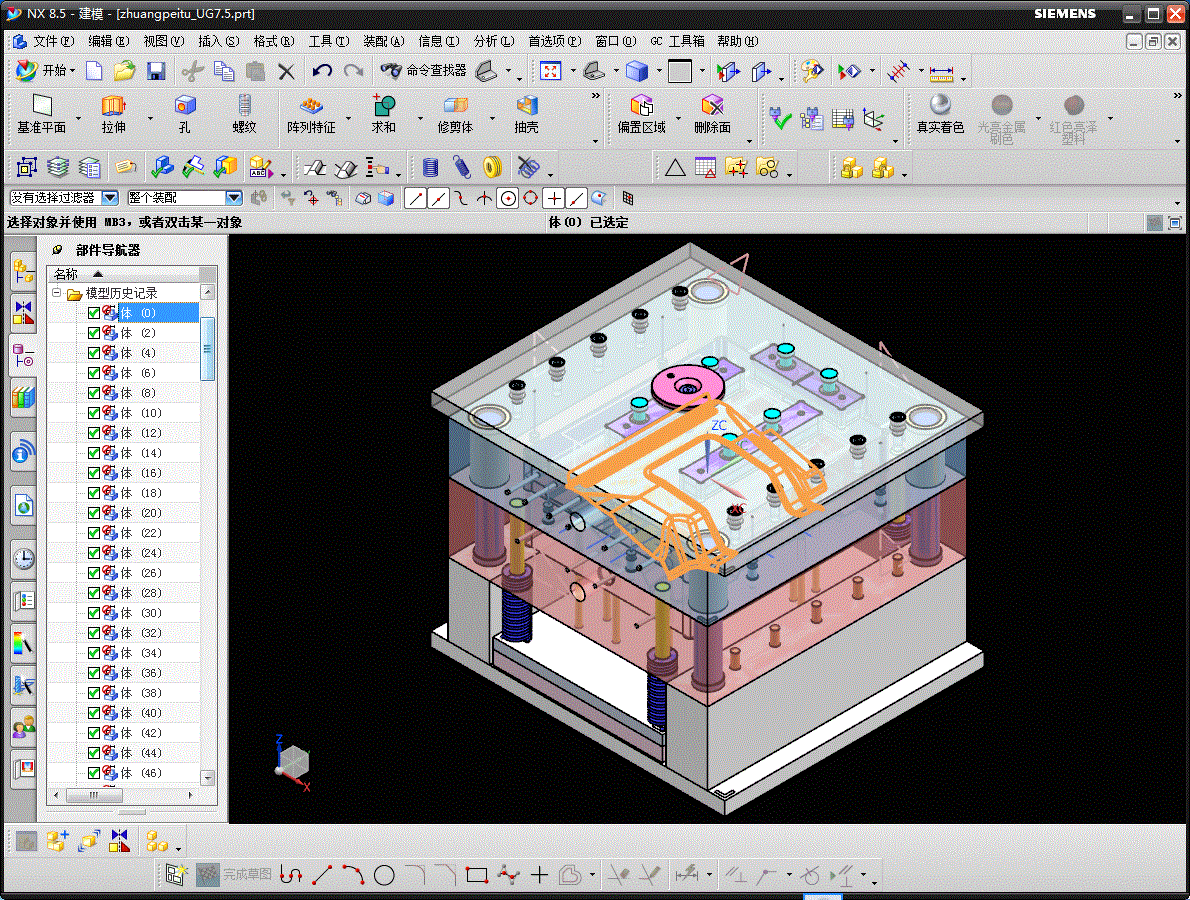Open the 分析(L) menu
Screen dimensions: 1190x900
[x=493, y=41]
